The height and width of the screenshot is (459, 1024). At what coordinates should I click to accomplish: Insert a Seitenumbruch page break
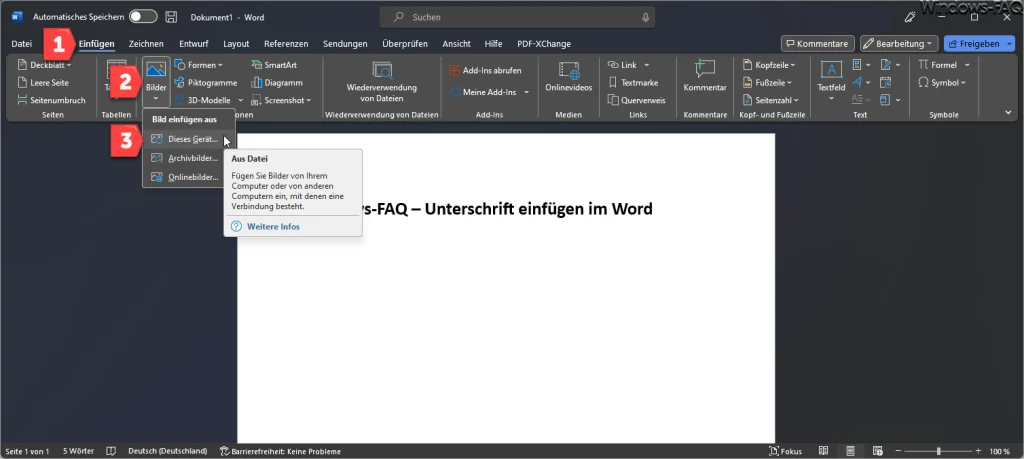[52, 100]
